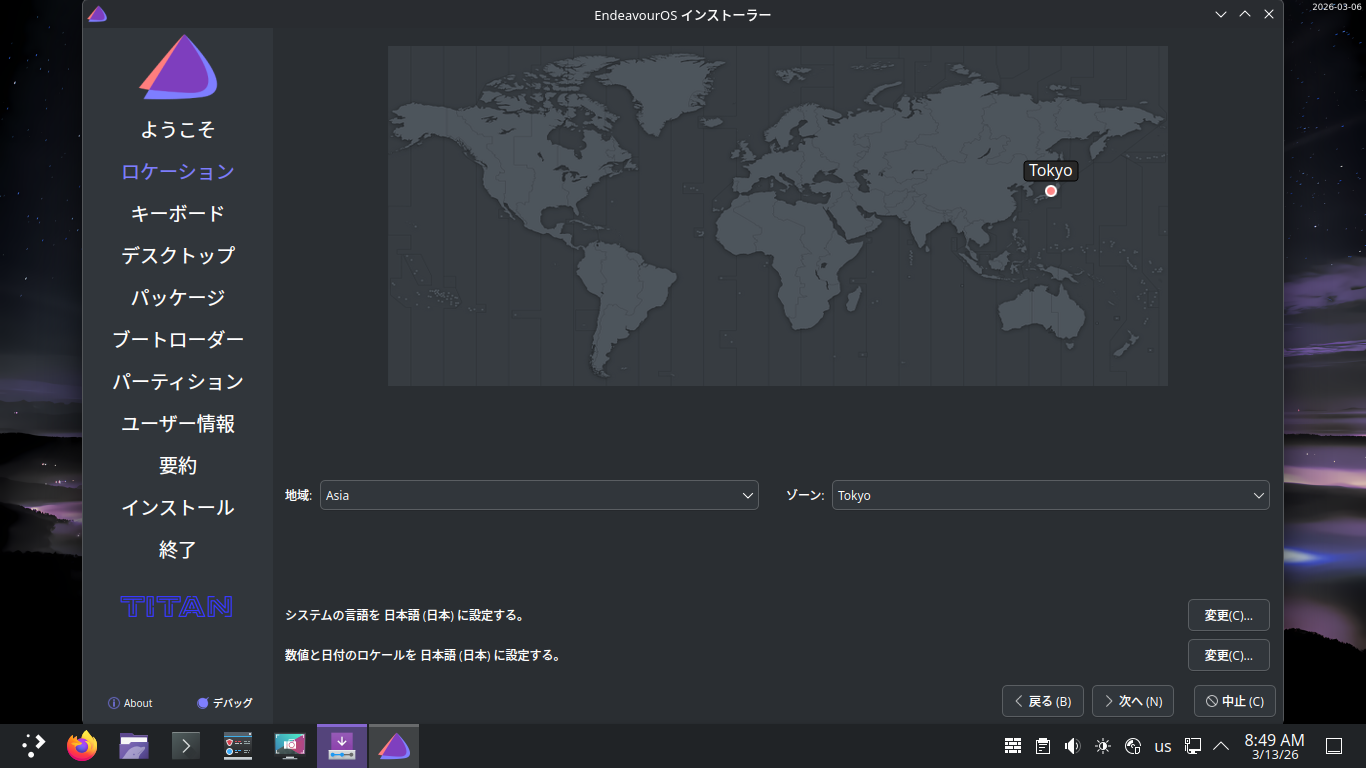The height and width of the screenshot is (768, 1366).
Task: Switch to the highlighted download-arrow taskbar entry
Action: point(342,745)
